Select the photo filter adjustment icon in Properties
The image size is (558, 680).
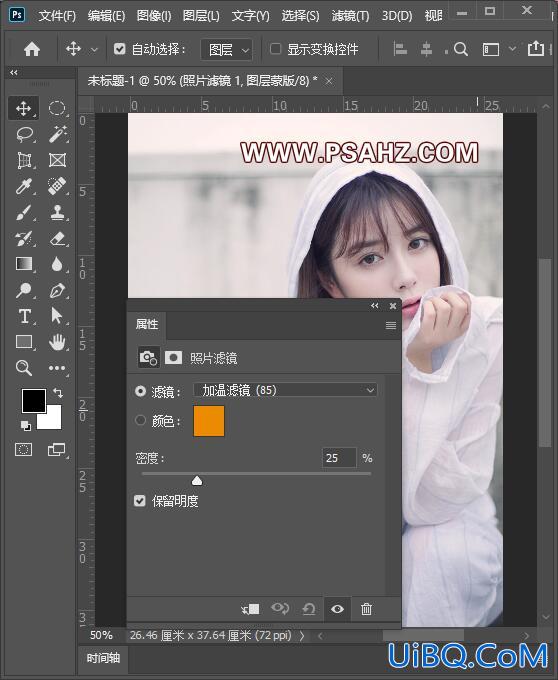pyautogui.click(x=148, y=358)
